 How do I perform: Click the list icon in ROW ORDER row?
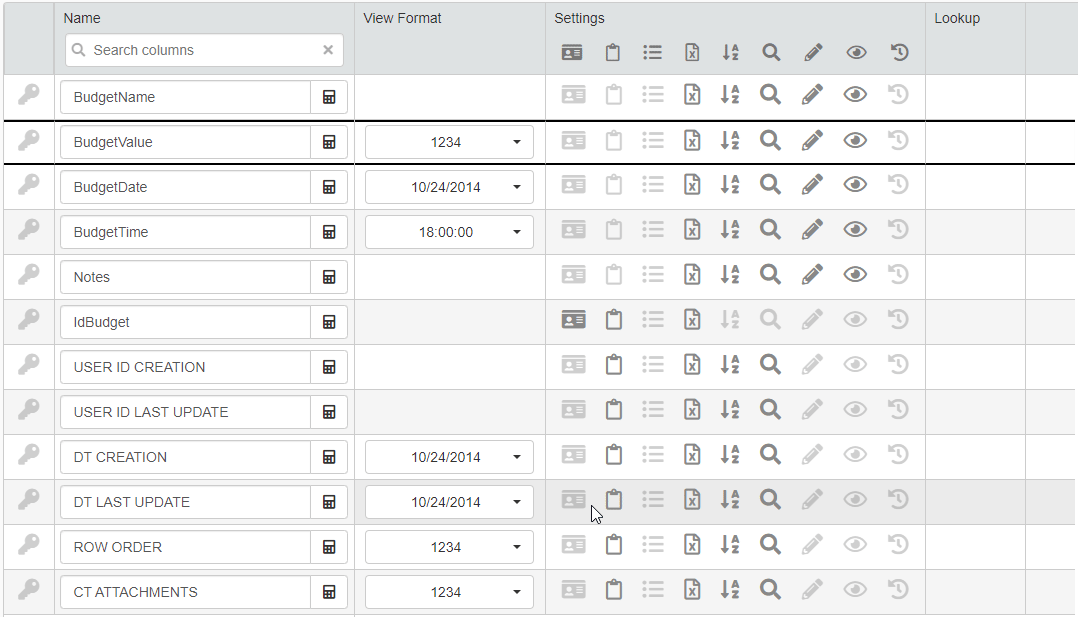point(653,545)
